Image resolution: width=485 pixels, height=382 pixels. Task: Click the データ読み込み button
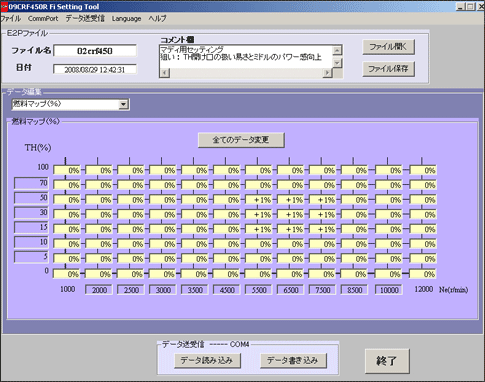tap(207, 361)
